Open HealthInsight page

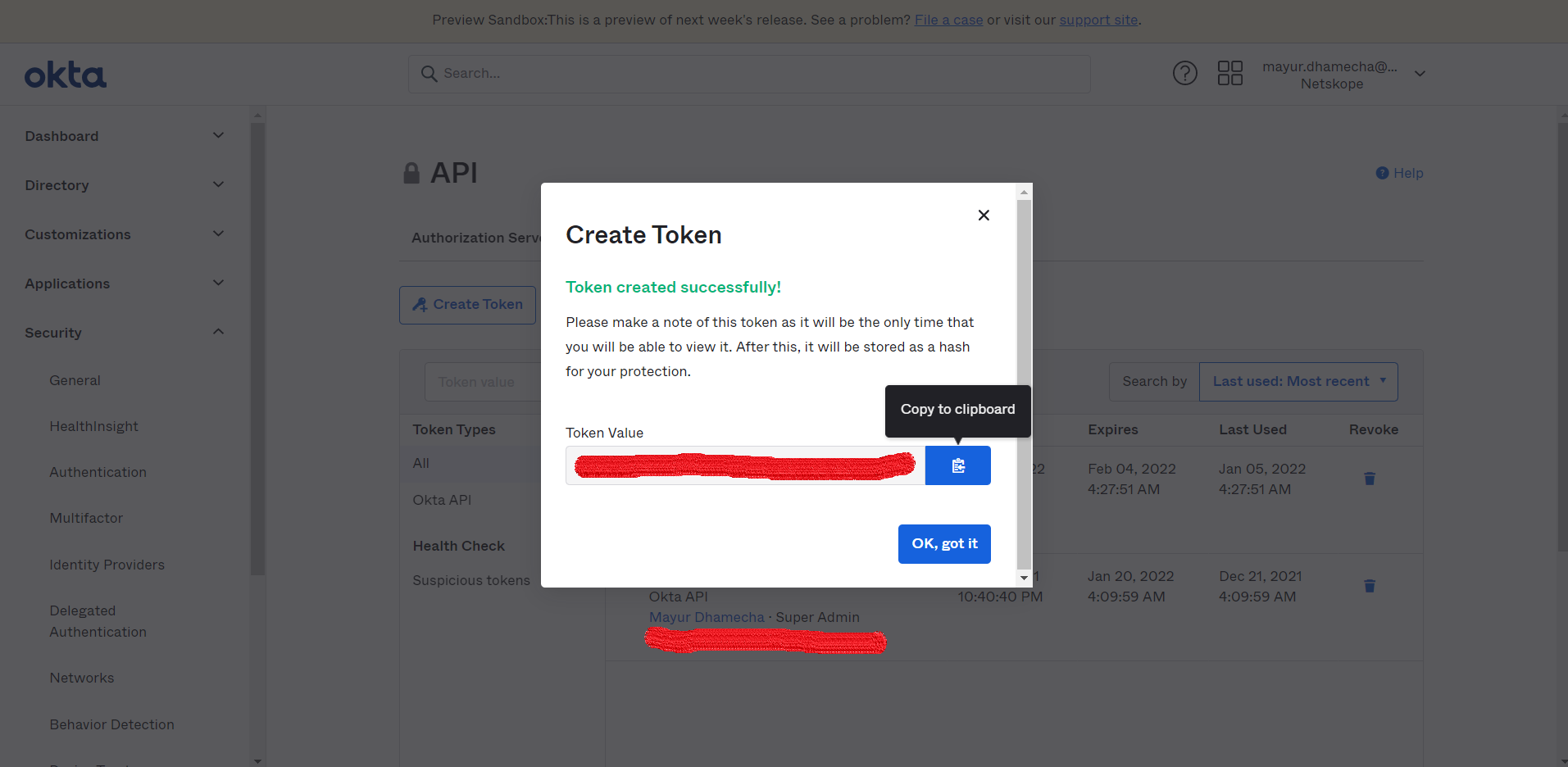point(93,426)
